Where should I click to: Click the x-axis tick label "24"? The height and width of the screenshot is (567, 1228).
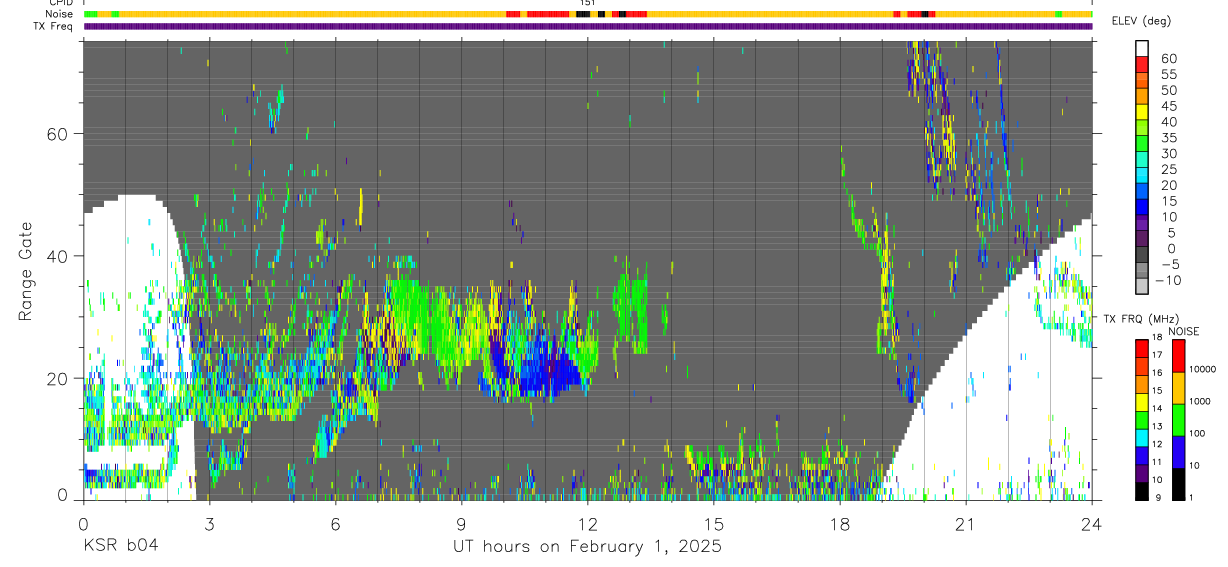click(1091, 523)
